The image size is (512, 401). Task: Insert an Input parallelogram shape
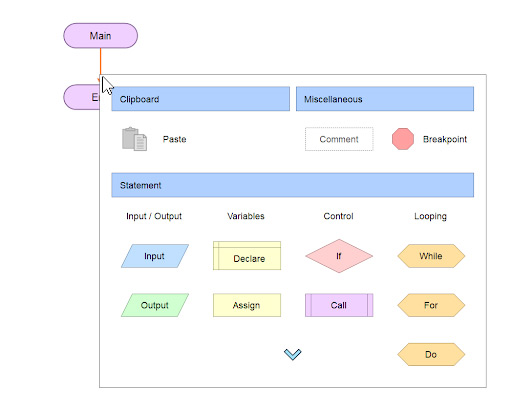point(155,256)
